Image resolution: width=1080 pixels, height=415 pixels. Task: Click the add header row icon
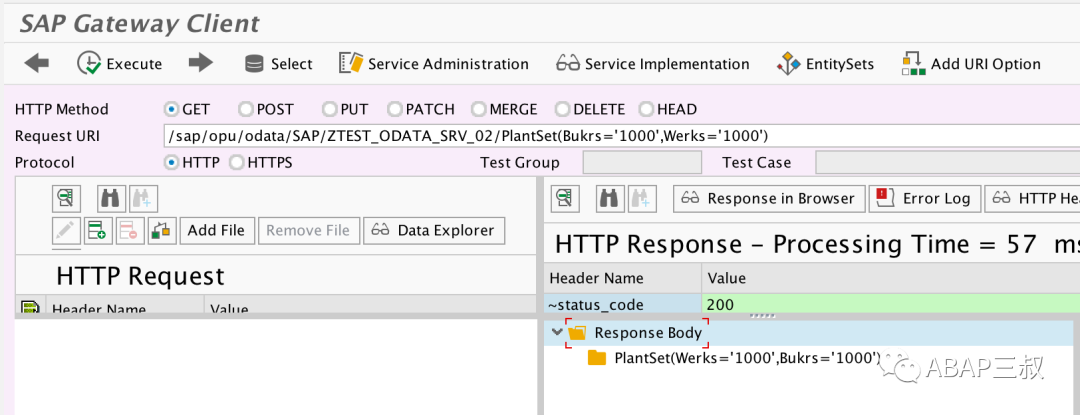[x=98, y=231]
